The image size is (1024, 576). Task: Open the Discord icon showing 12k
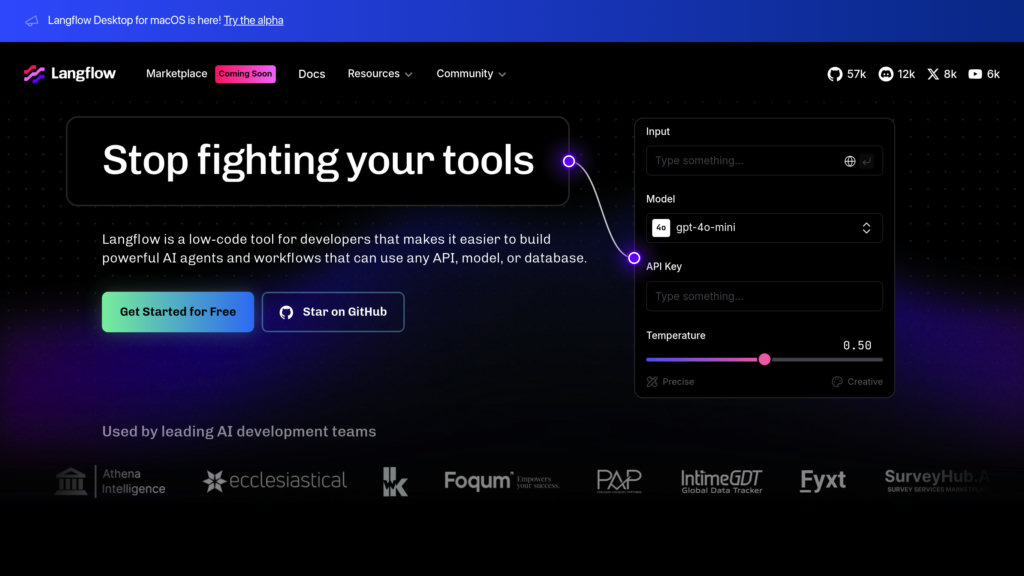pos(886,74)
